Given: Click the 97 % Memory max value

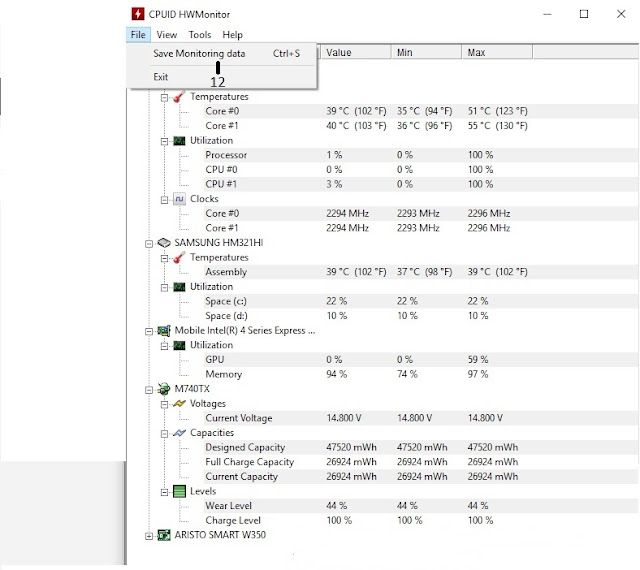Looking at the screenshot, I should click(478, 374).
